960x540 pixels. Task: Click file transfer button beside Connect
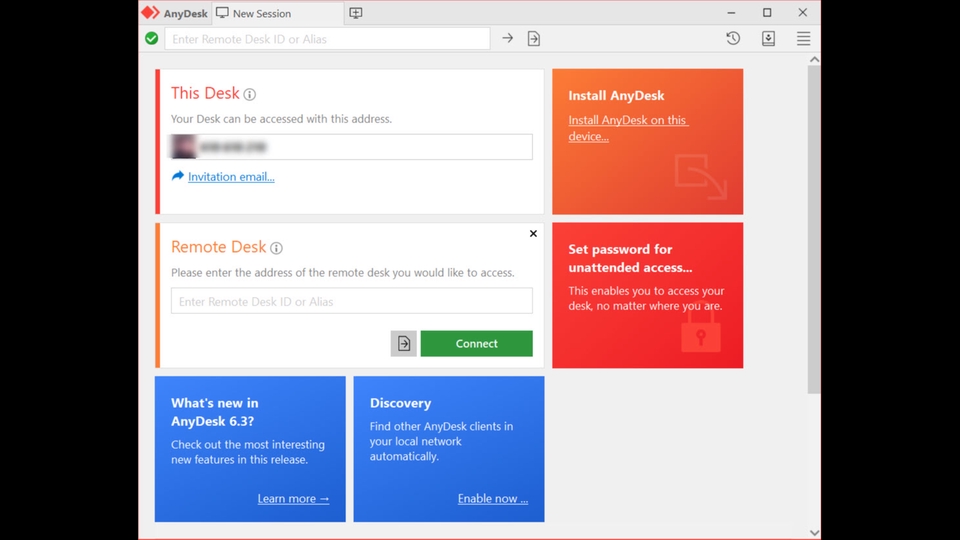pyautogui.click(x=403, y=343)
